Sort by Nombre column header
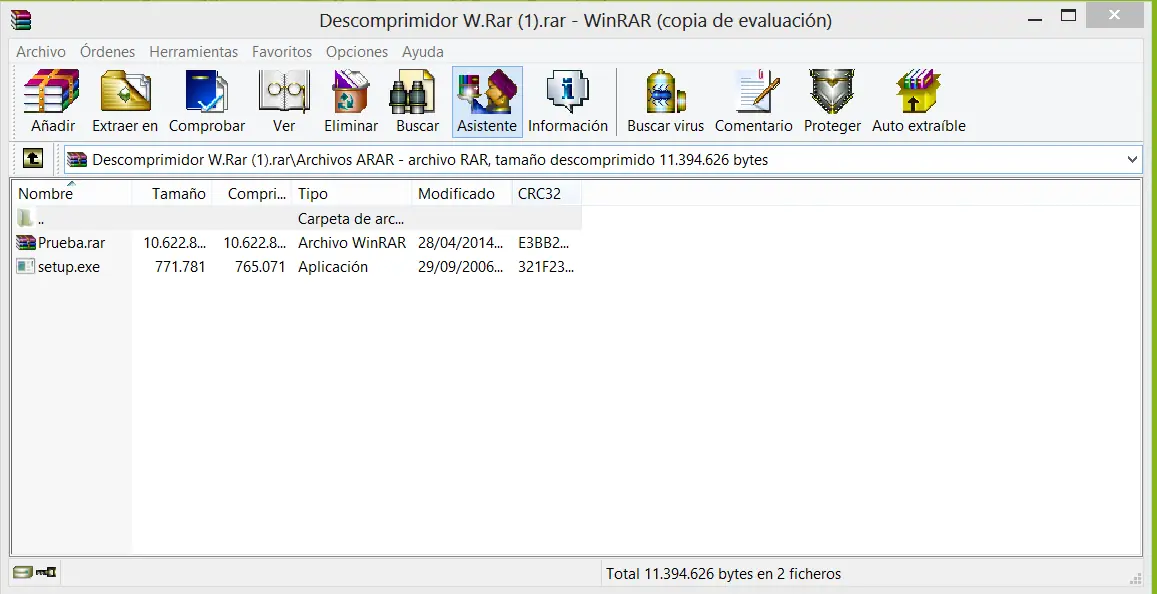The width and height of the screenshot is (1157, 594). point(72,193)
